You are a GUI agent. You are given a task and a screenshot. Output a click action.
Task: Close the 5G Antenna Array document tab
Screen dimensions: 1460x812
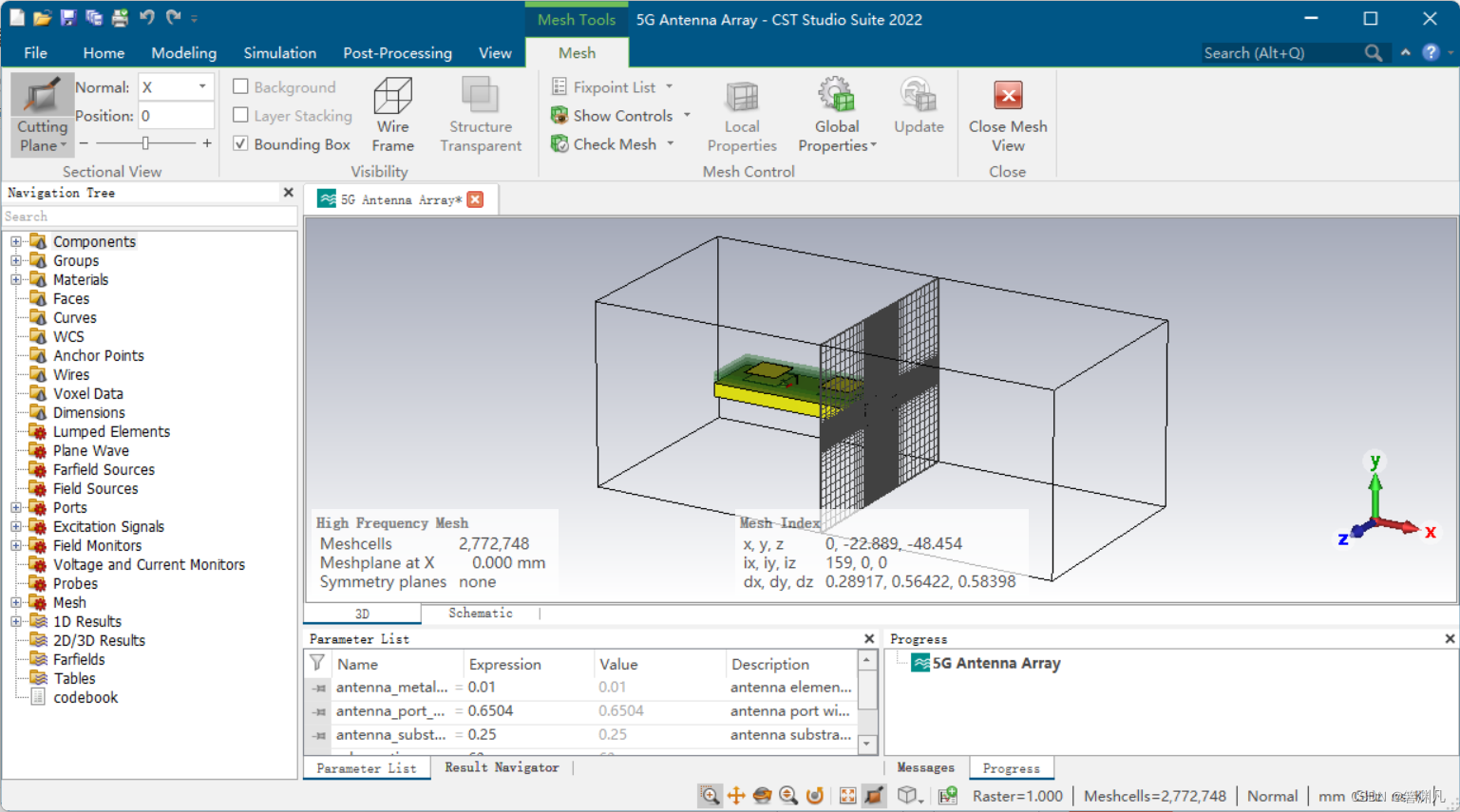(475, 199)
